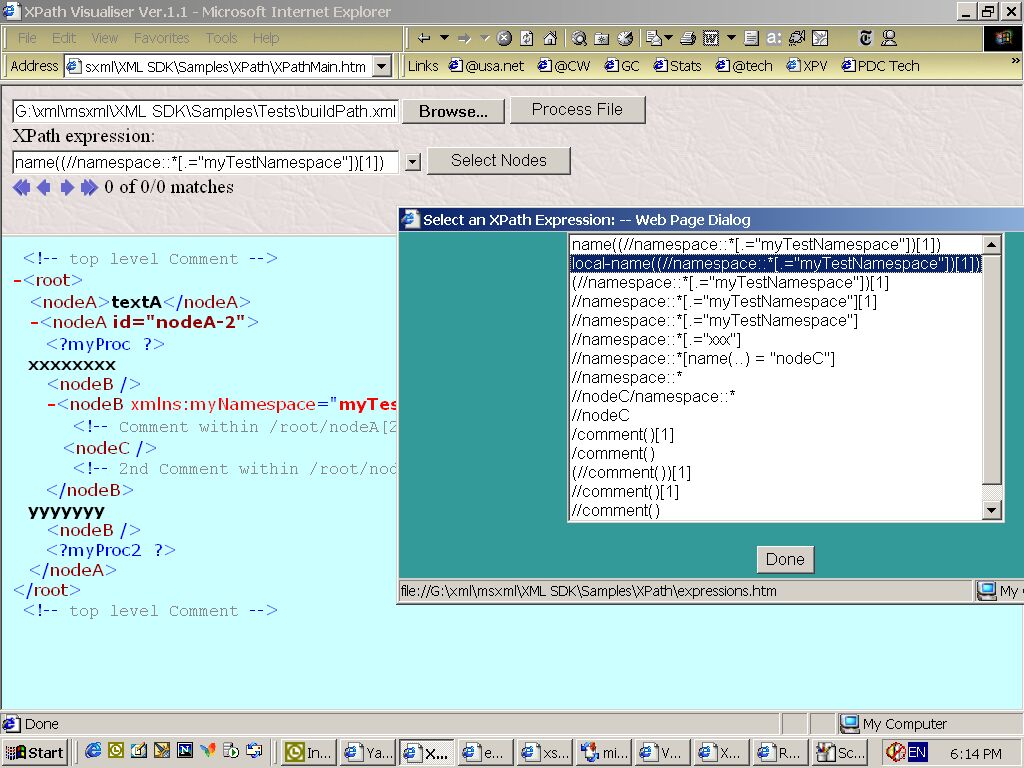Click the Print icon
The height and width of the screenshot is (768, 1024).
click(688, 39)
